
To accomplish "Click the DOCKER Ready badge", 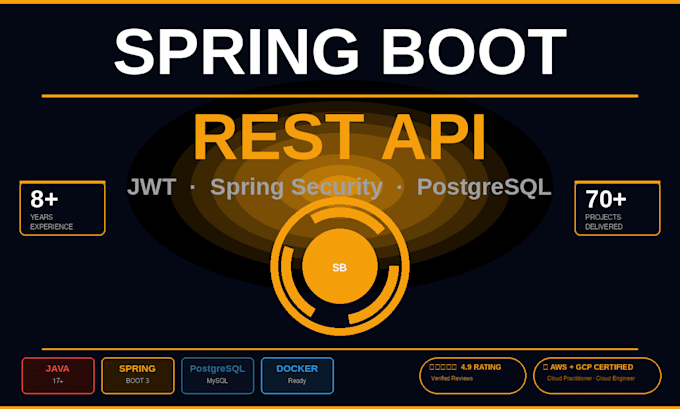I will (298, 376).
